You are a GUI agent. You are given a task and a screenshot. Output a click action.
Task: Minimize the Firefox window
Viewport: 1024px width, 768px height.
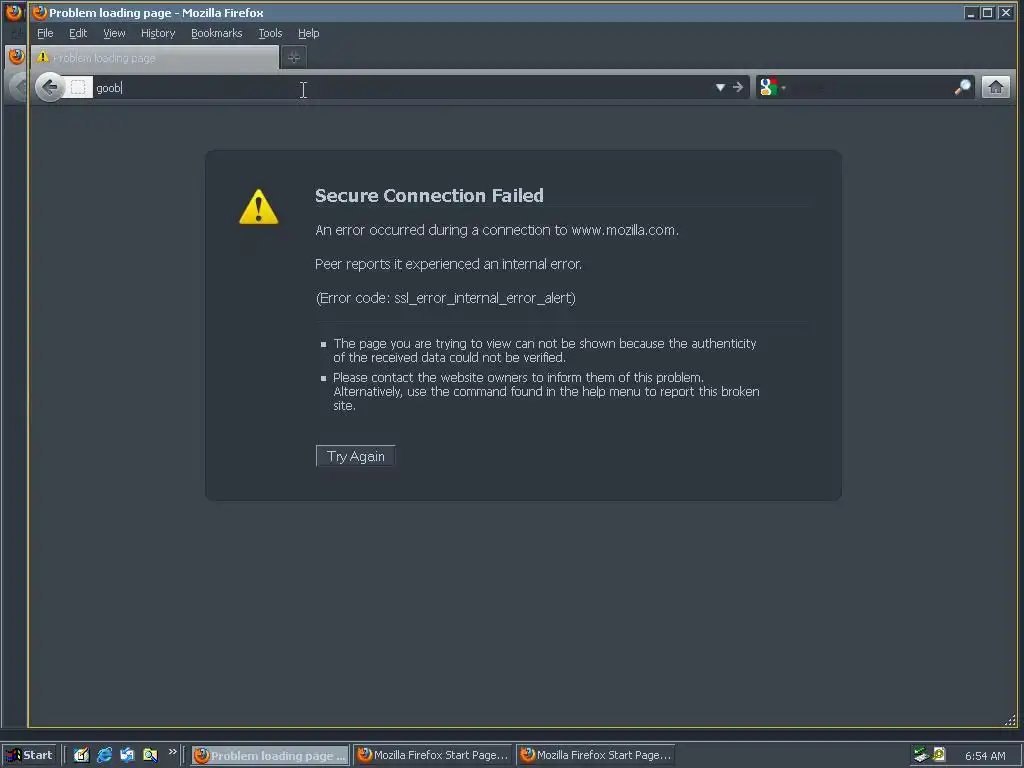[x=971, y=12]
